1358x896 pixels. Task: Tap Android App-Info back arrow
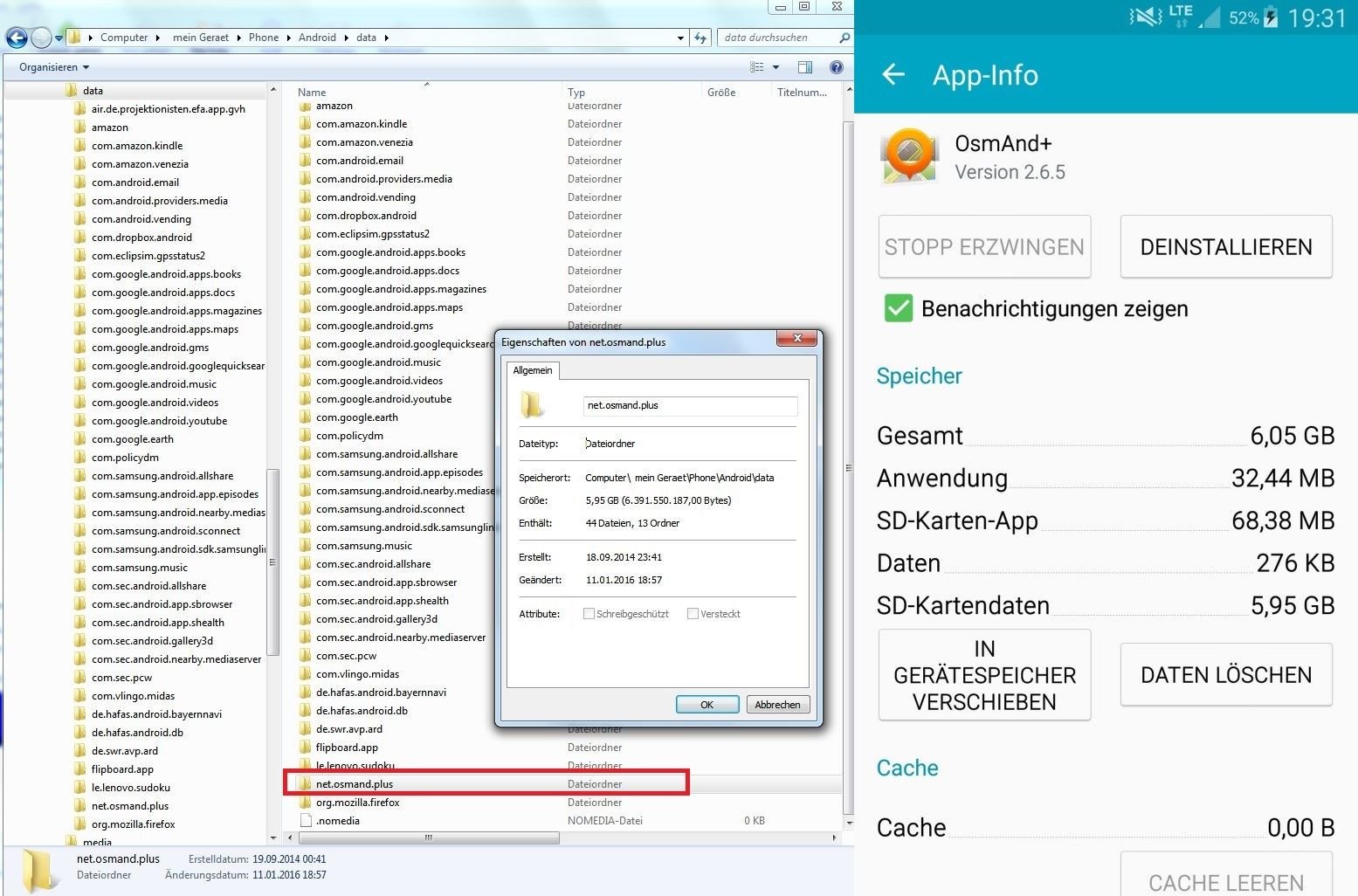893,74
